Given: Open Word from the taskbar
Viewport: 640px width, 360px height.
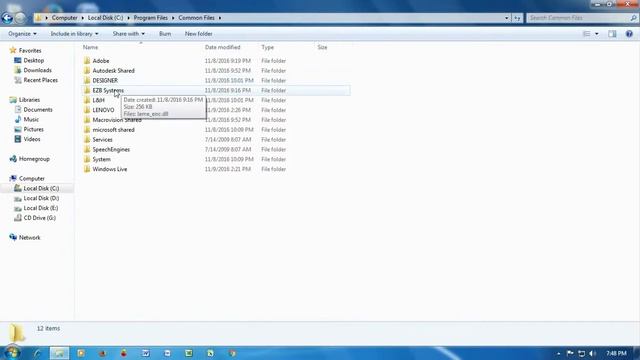Looking at the screenshot, I should (x=146, y=353).
